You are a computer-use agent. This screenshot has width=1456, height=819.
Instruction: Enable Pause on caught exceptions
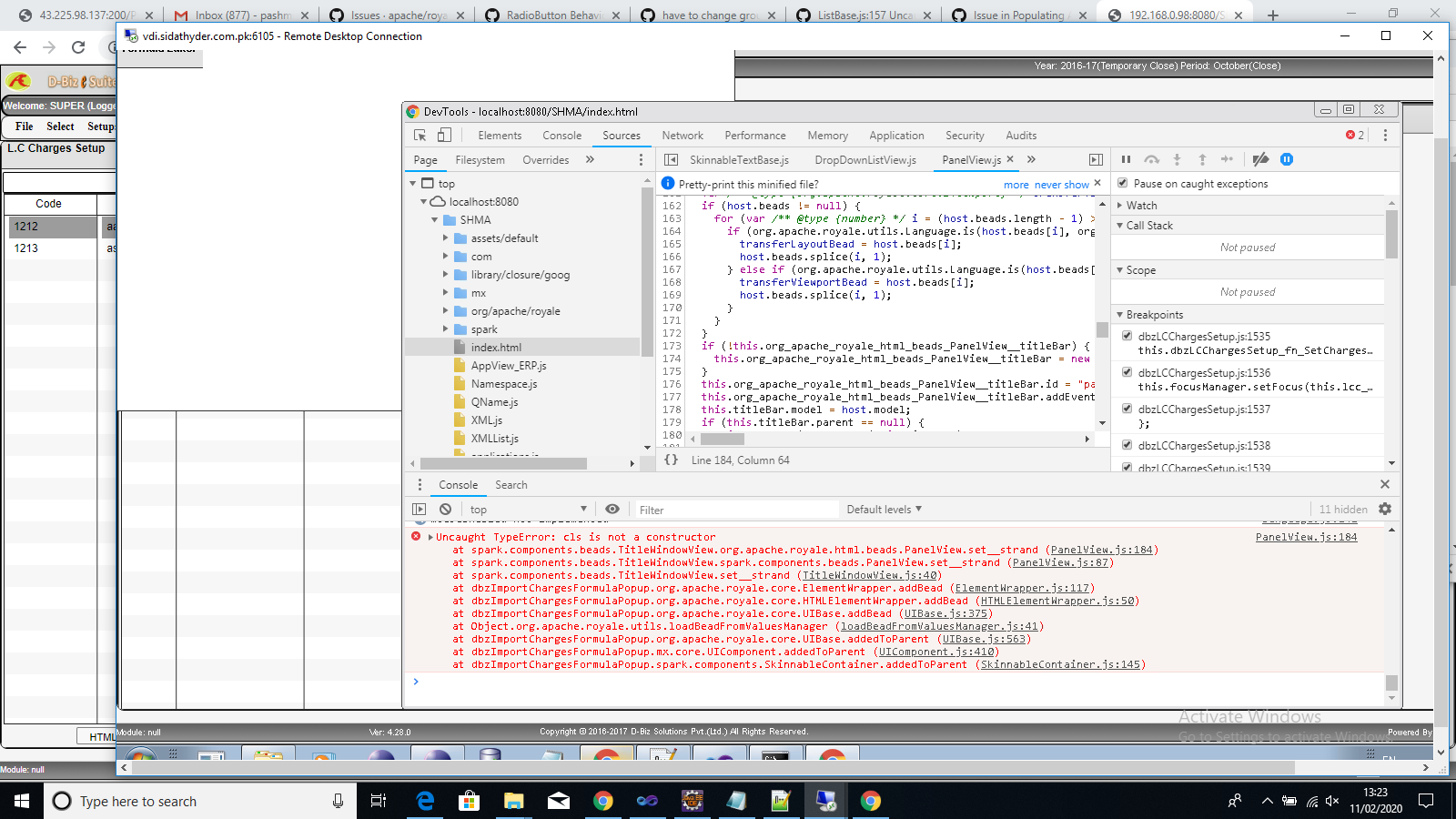[x=1124, y=183]
